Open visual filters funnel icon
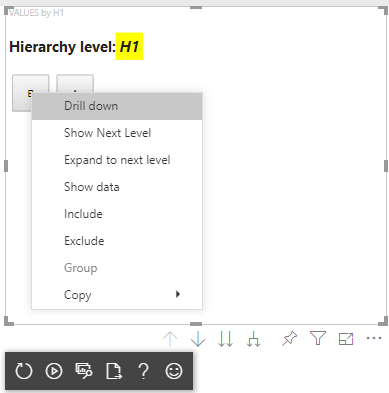The image size is (389, 393). coord(318,338)
